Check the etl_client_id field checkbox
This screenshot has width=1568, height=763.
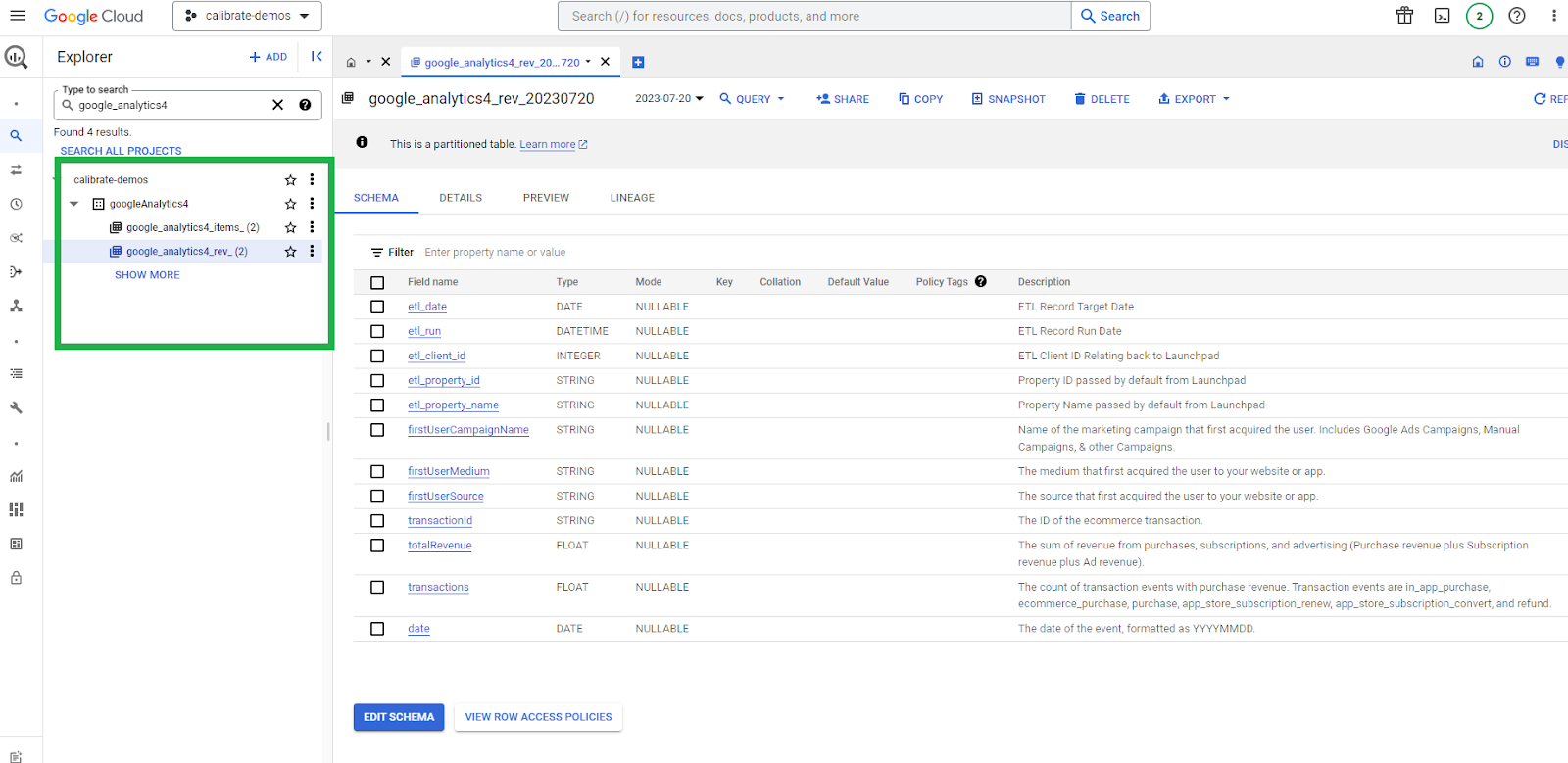377,357
